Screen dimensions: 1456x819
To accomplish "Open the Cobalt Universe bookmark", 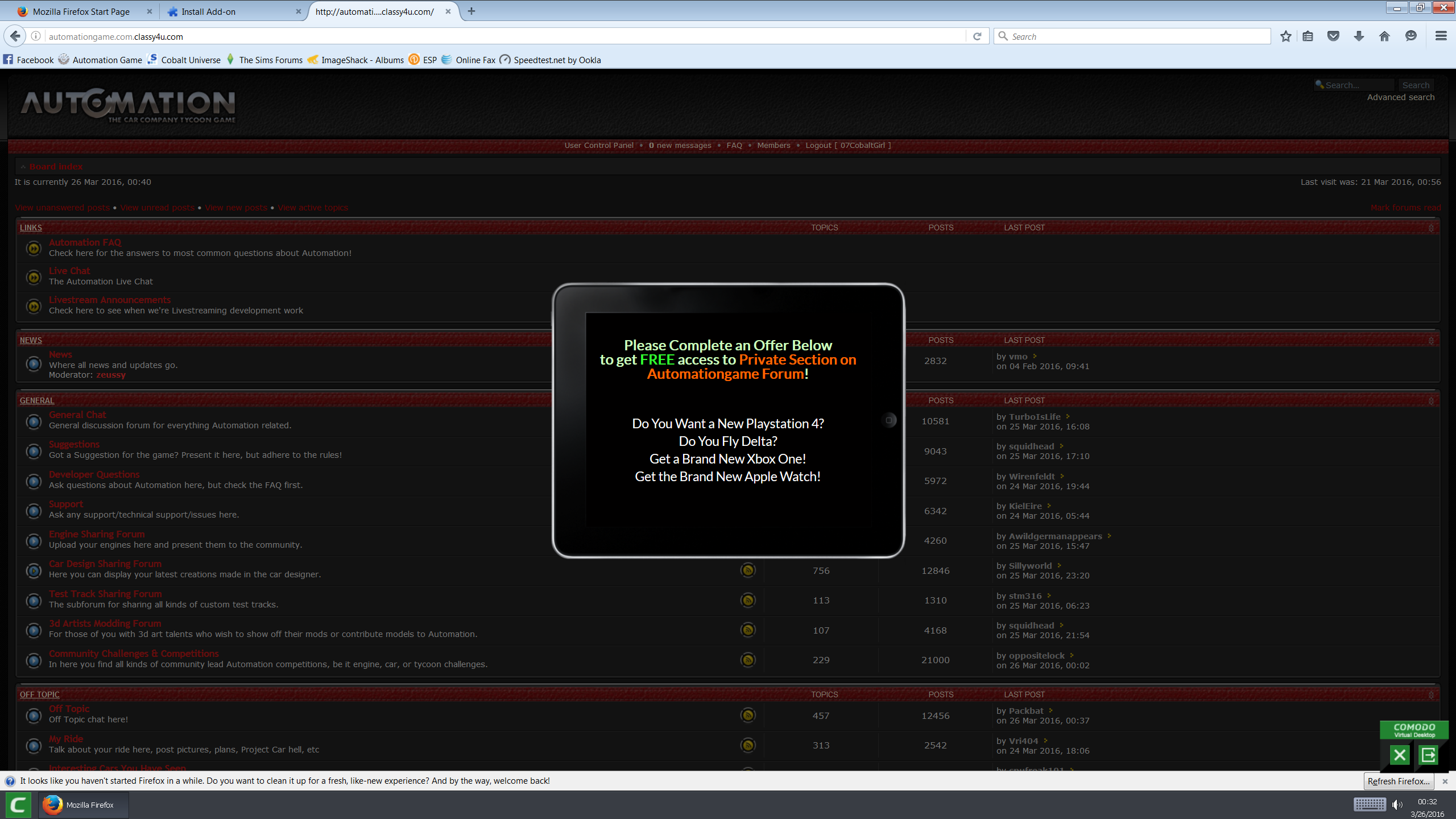I will (x=184, y=60).
